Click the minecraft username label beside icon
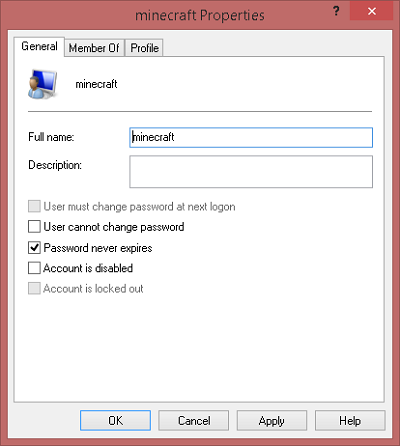The height and width of the screenshot is (446, 400). click(x=96, y=84)
